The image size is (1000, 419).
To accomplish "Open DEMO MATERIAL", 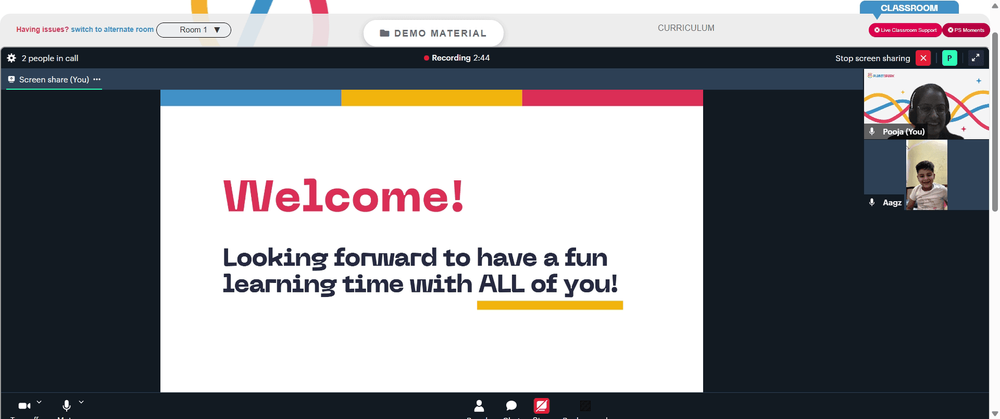I will [433, 33].
